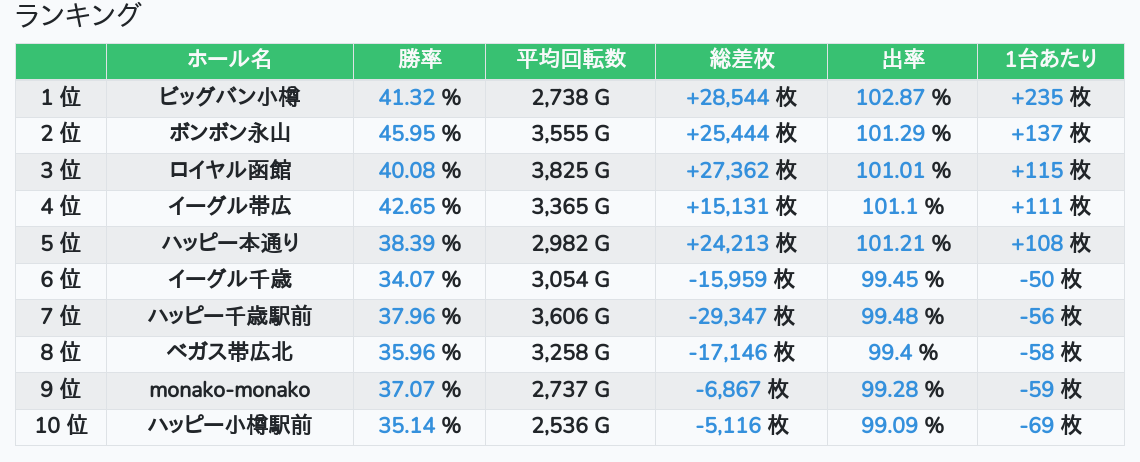Screen dimensions: 1140x462
Task: Click the 1台あたり column header
Action: tap(1050, 60)
